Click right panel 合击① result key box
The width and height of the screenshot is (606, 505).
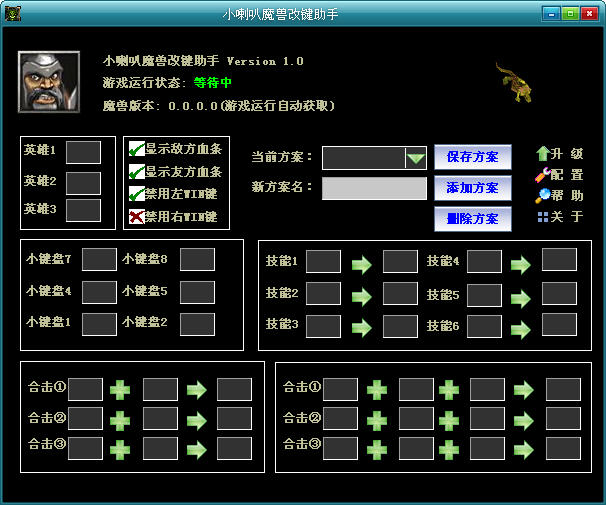click(x=563, y=389)
